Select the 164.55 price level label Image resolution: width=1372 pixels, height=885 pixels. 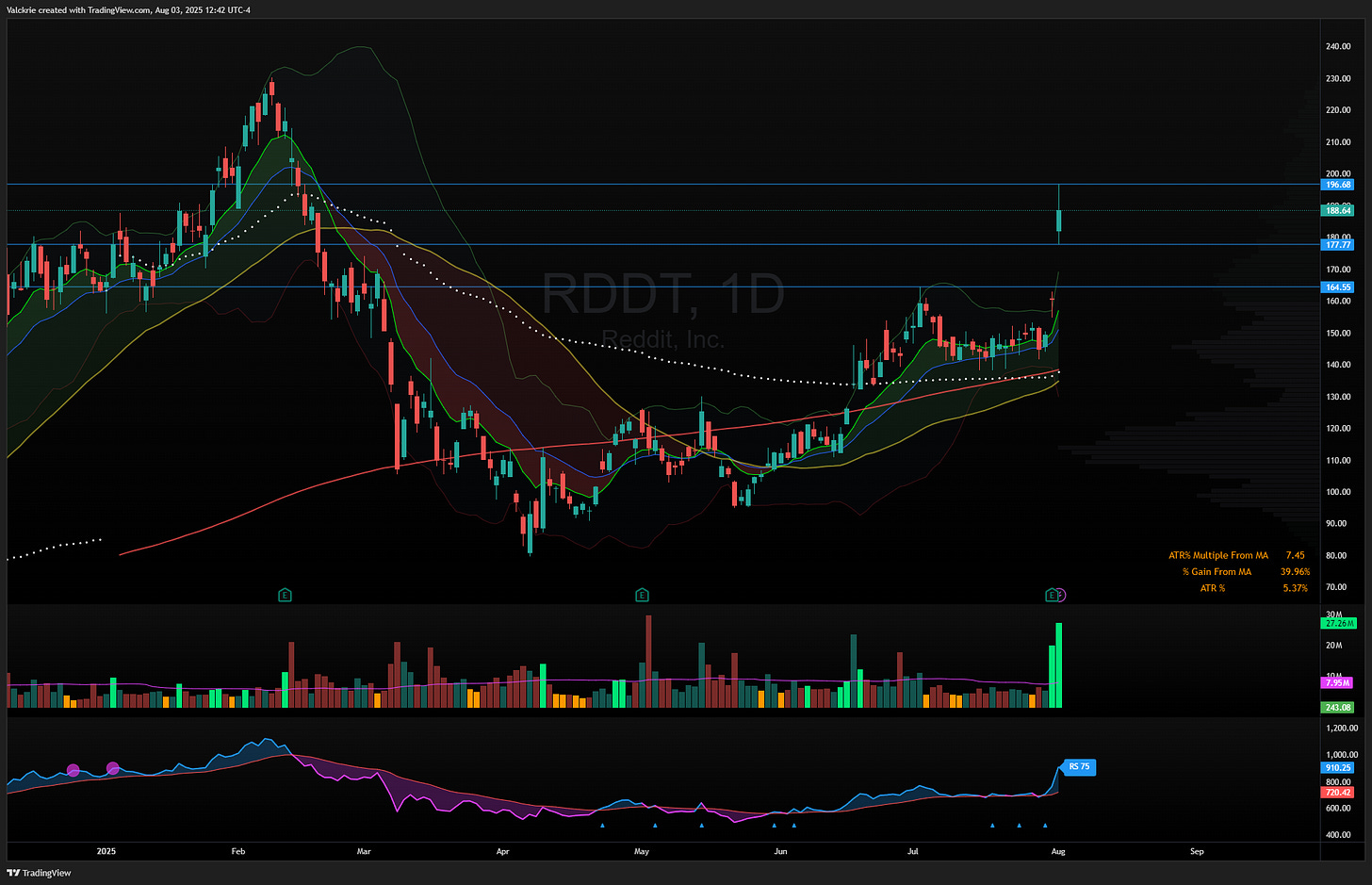[1338, 287]
